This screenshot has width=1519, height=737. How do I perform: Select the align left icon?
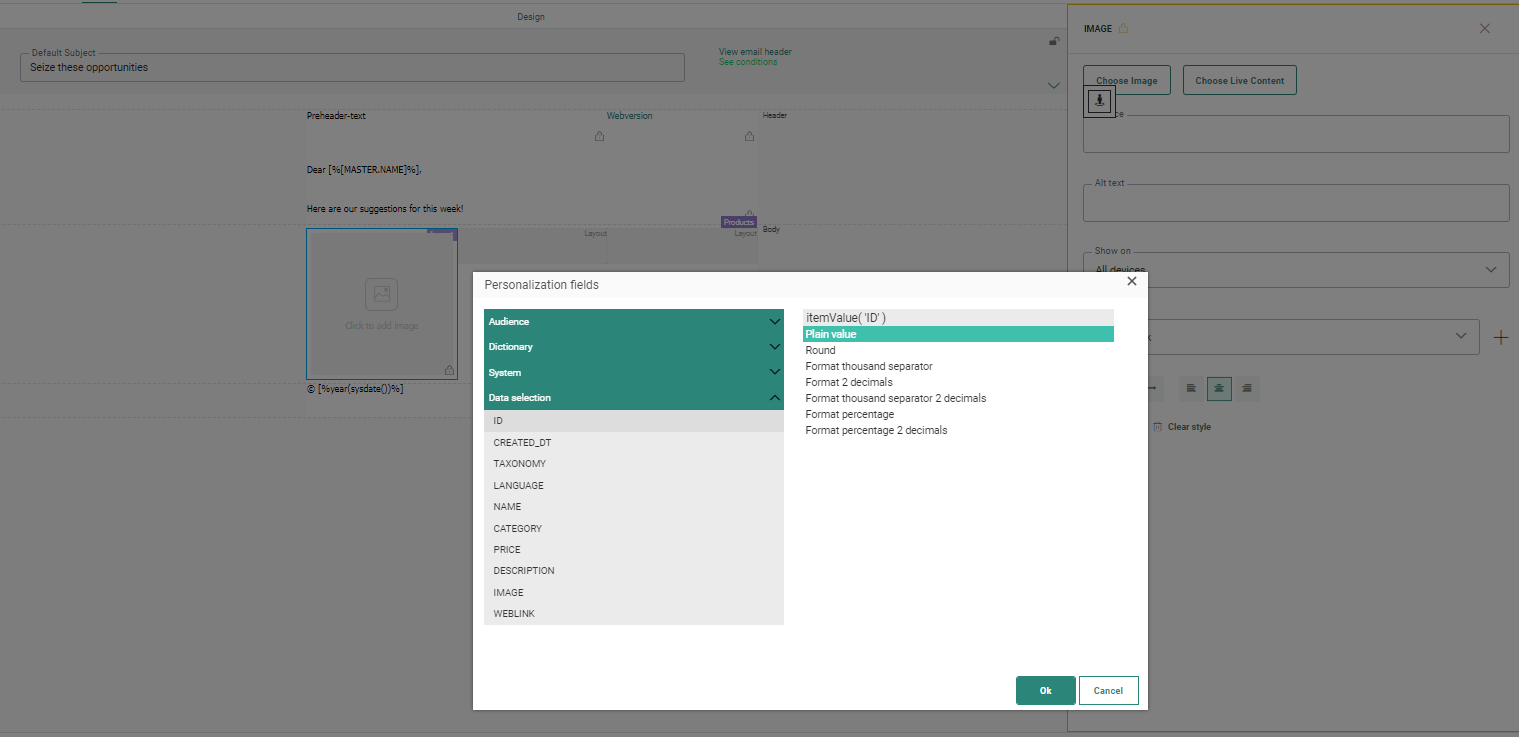point(1191,388)
